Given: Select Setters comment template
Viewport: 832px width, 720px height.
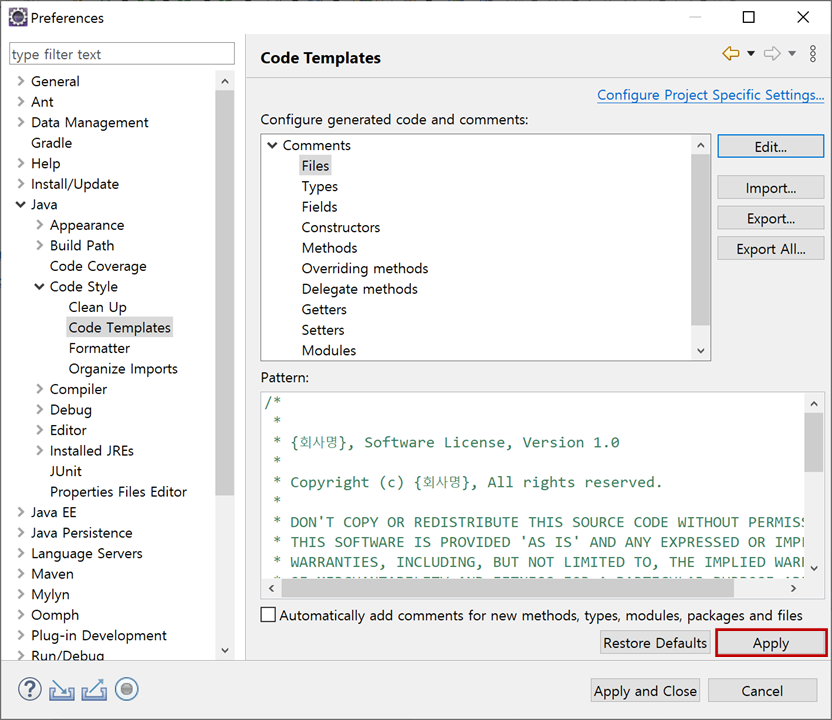Looking at the screenshot, I should pos(323,330).
